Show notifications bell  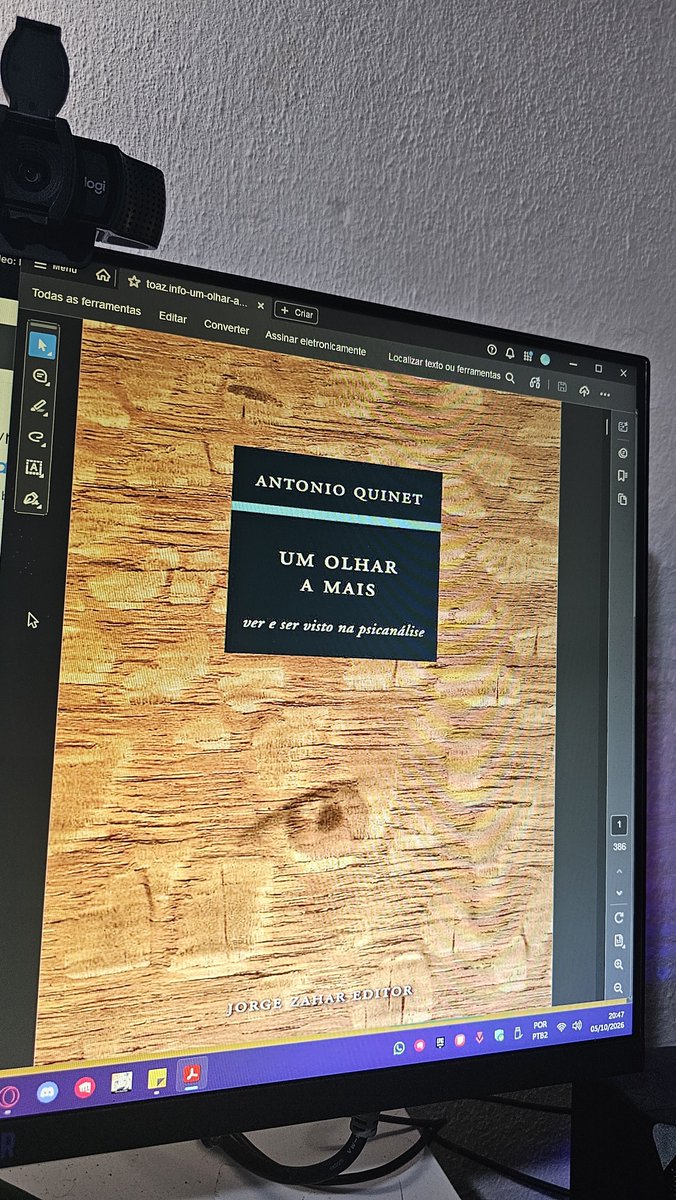point(510,353)
